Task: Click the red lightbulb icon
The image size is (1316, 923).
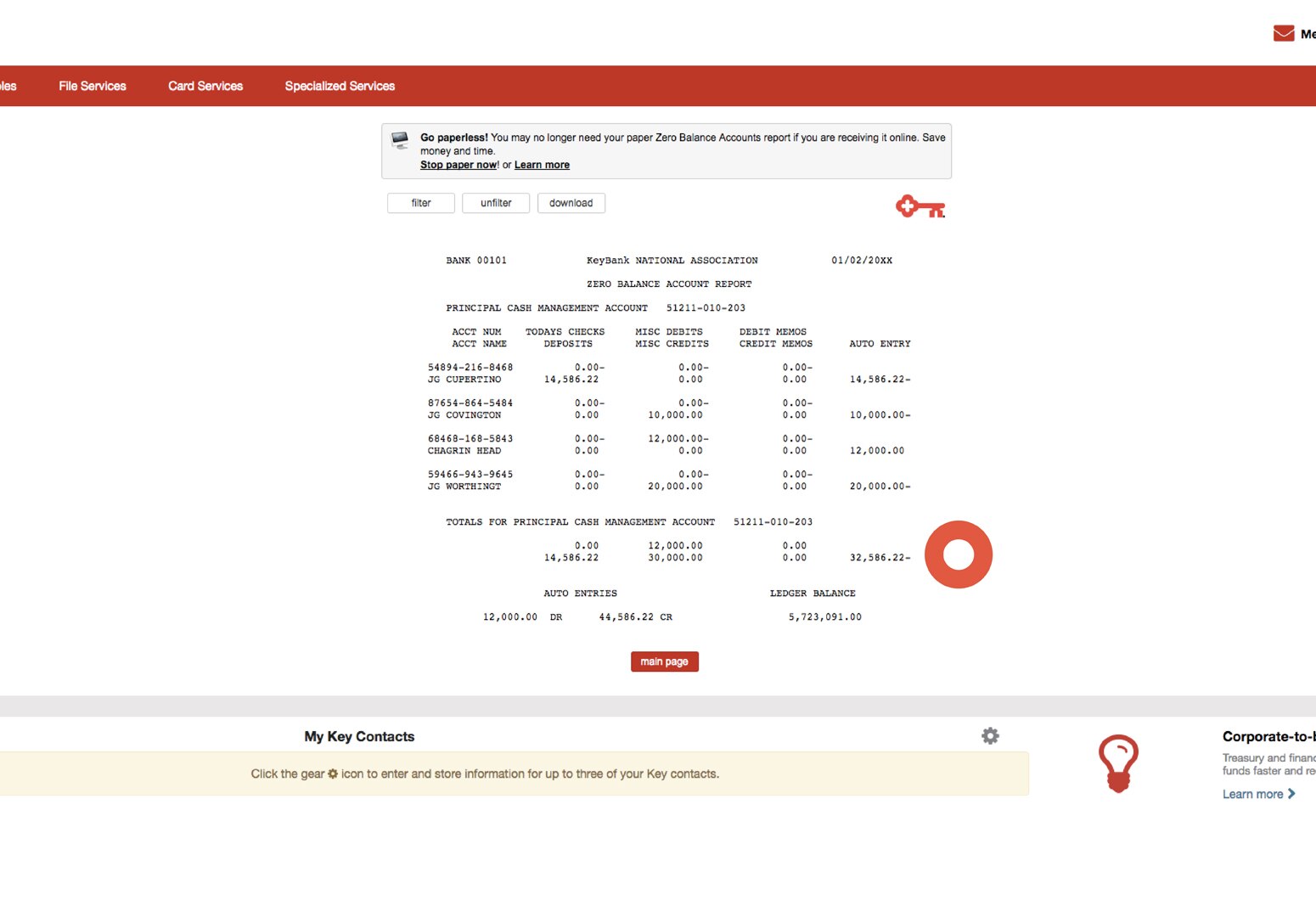Action: [x=1119, y=763]
